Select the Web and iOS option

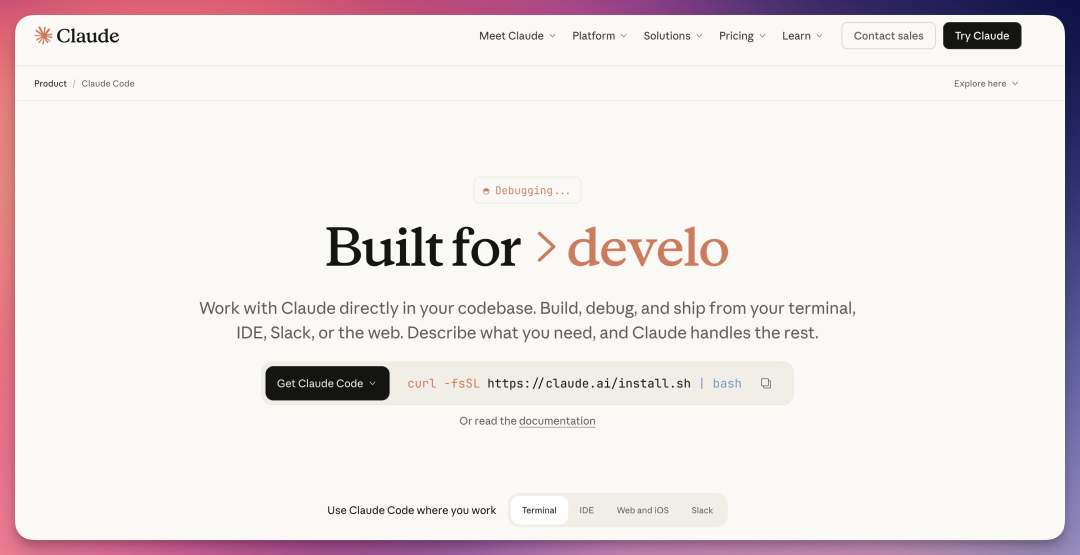pyautogui.click(x=642, y=510)
